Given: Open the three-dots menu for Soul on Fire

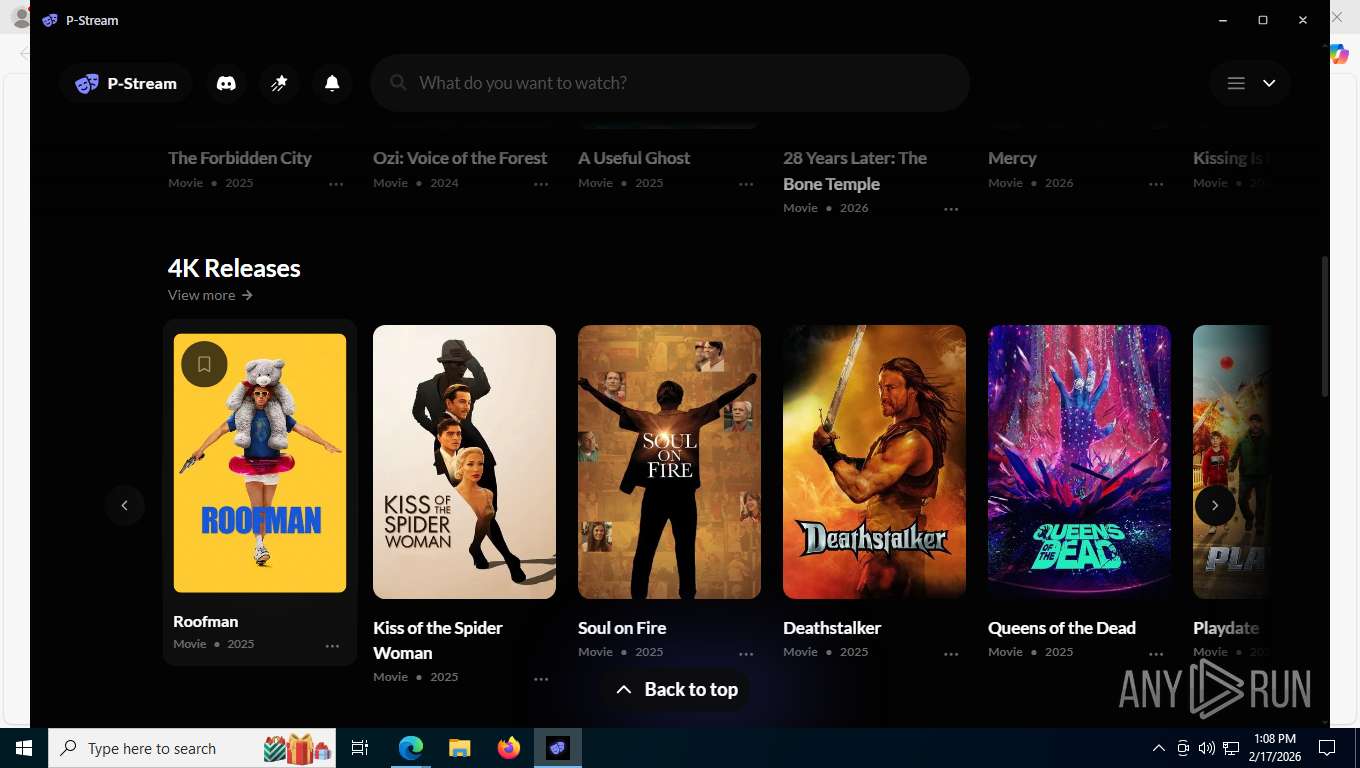Looking at the screenshot, I should point(746,654).
